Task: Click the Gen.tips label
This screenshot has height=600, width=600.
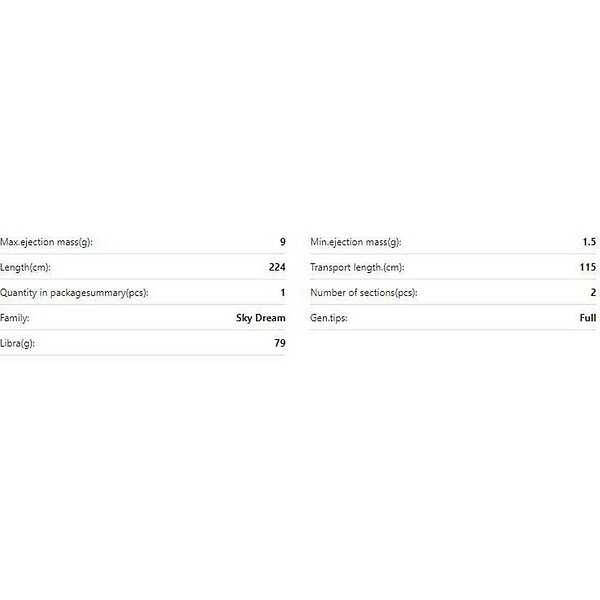Action: point(329,318)
